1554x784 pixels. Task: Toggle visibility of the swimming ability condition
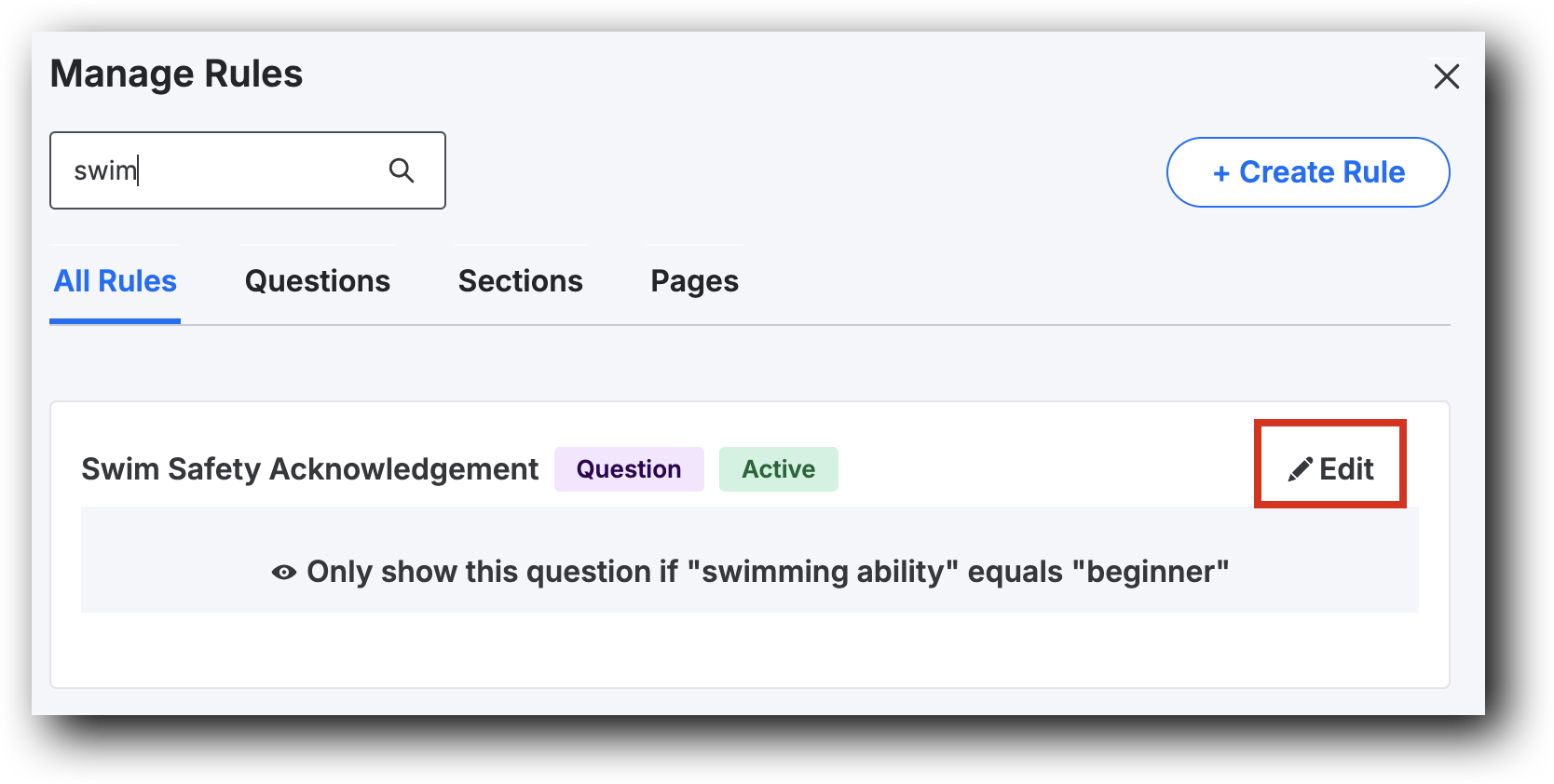[282, 571]
